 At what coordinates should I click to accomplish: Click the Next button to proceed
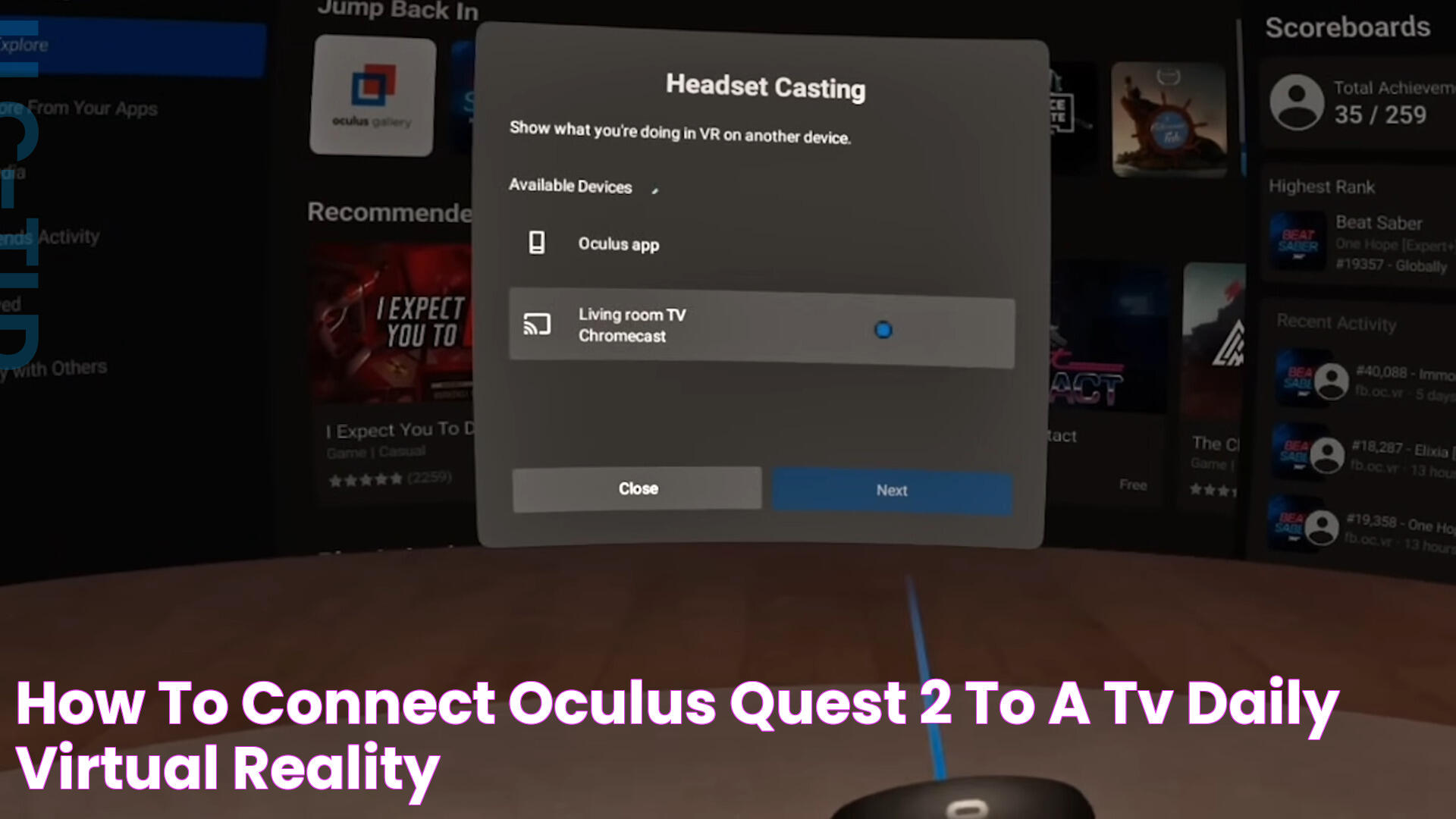[892, 490]
